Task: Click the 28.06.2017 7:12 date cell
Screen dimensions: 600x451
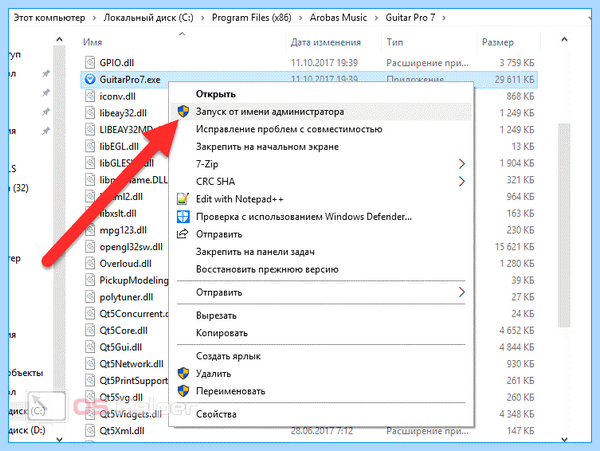Action: [x=321, y=431]
